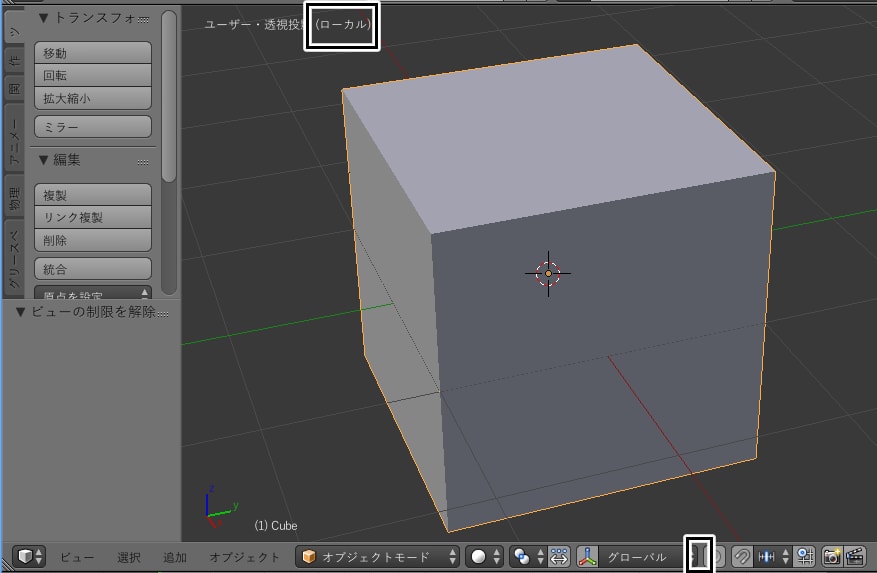Open the ビュー menu
Viewport: 877px width, 573px height.
[77, 557]
